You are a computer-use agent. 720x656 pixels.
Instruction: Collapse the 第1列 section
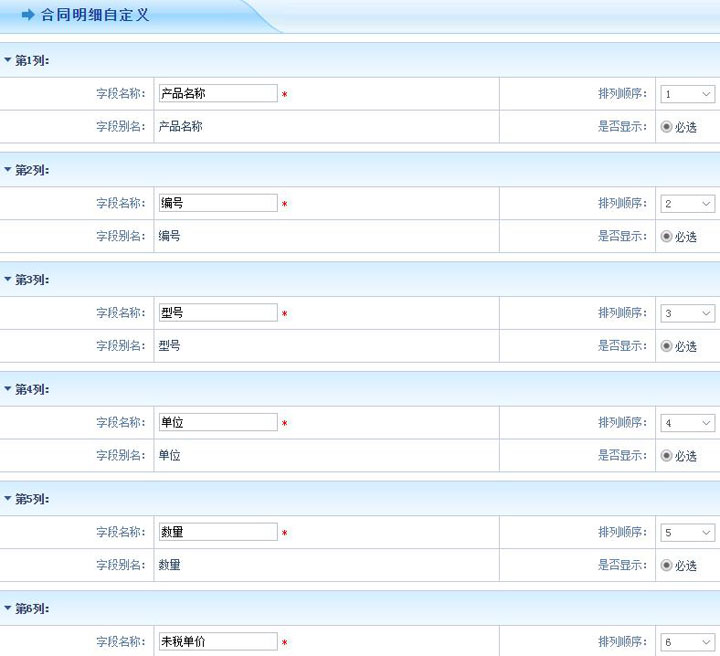[x=8, y=61]
